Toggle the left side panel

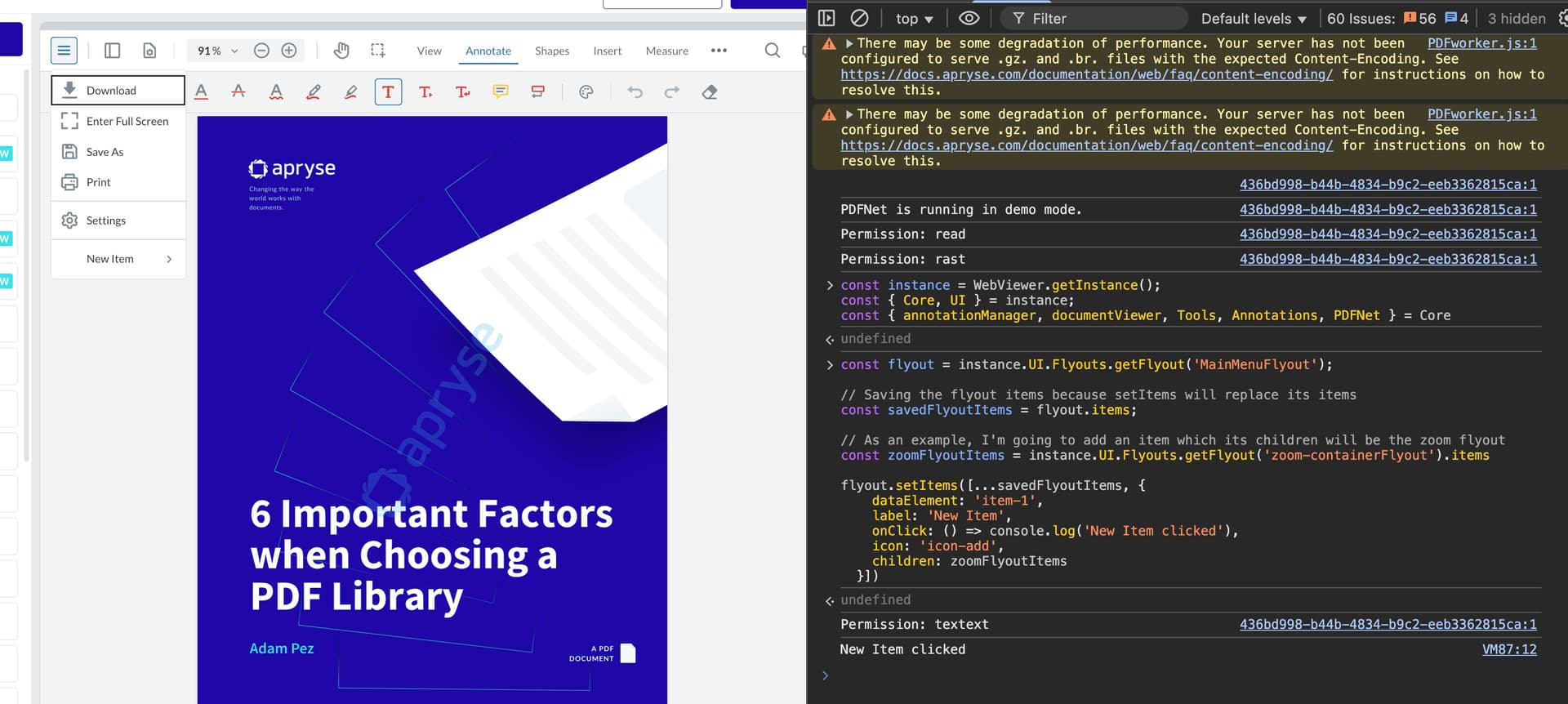tap(113, 51)
